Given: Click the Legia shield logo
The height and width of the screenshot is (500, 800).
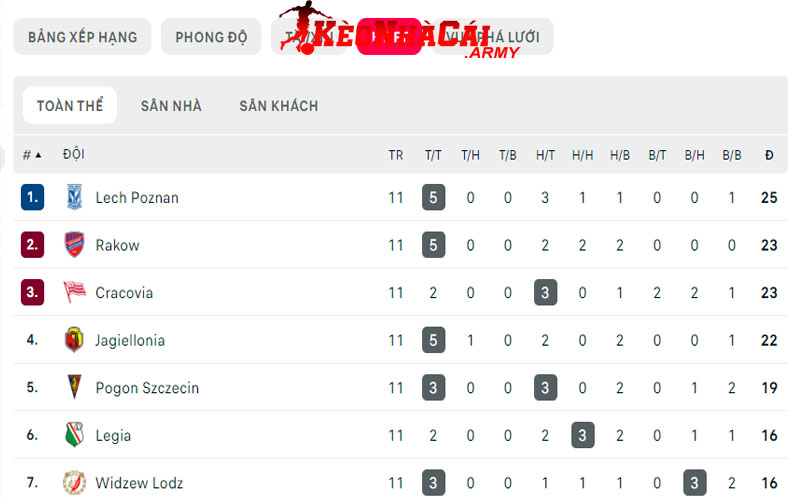Looking at the screenshot, I should tap(73, 436).
